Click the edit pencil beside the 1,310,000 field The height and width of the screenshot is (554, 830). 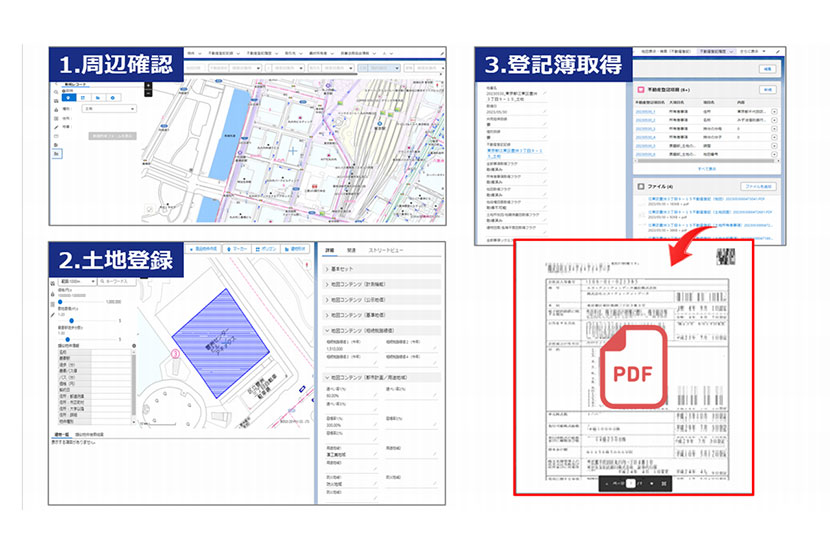click(375, 348)
